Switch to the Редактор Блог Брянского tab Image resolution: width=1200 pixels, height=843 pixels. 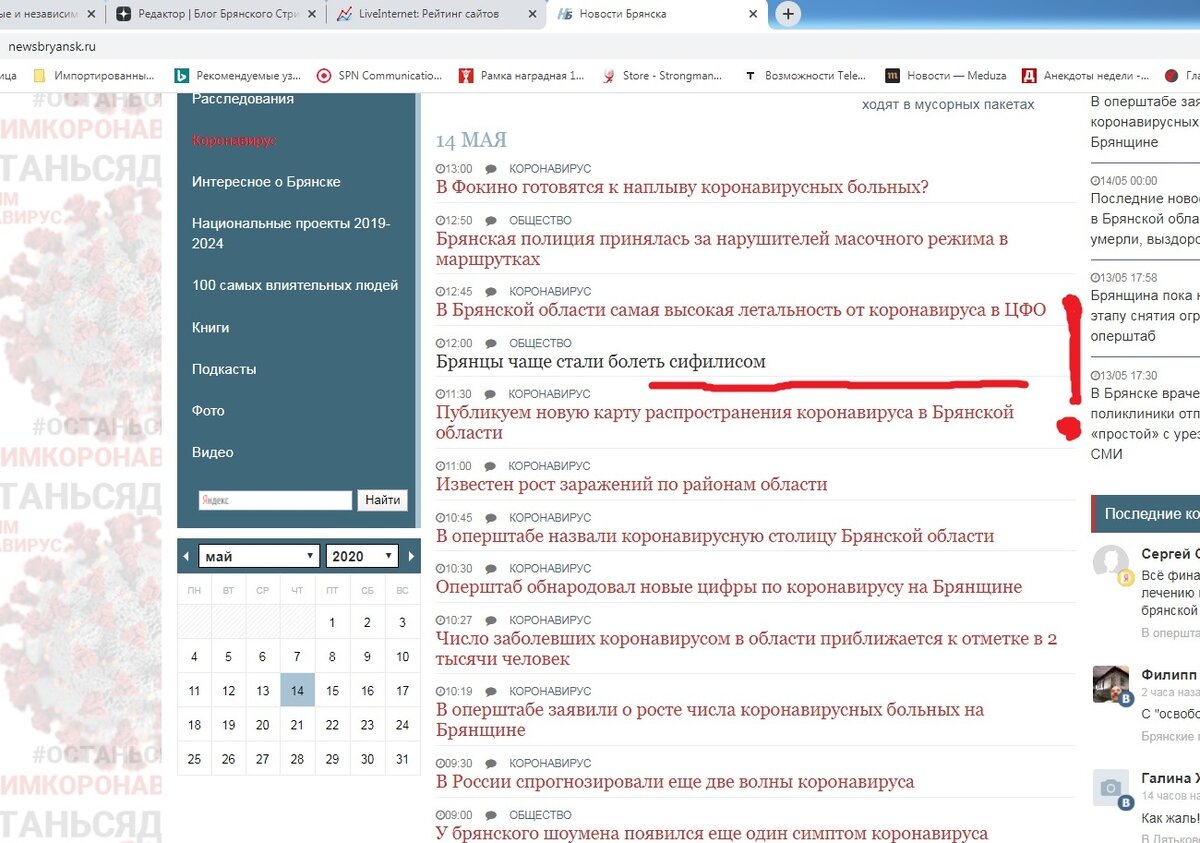tap(215, 14)
